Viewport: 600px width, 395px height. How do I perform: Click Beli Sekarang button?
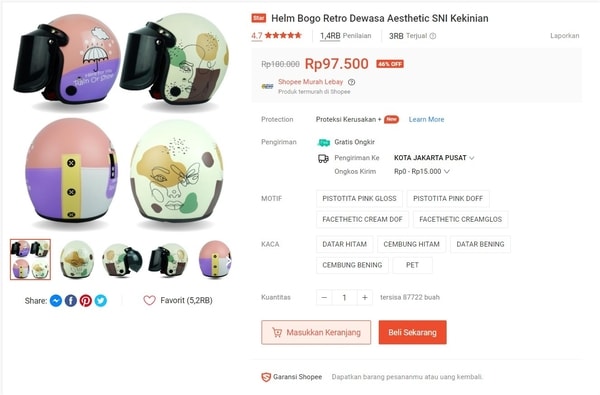pyautogui.click(x=412, y=332)
